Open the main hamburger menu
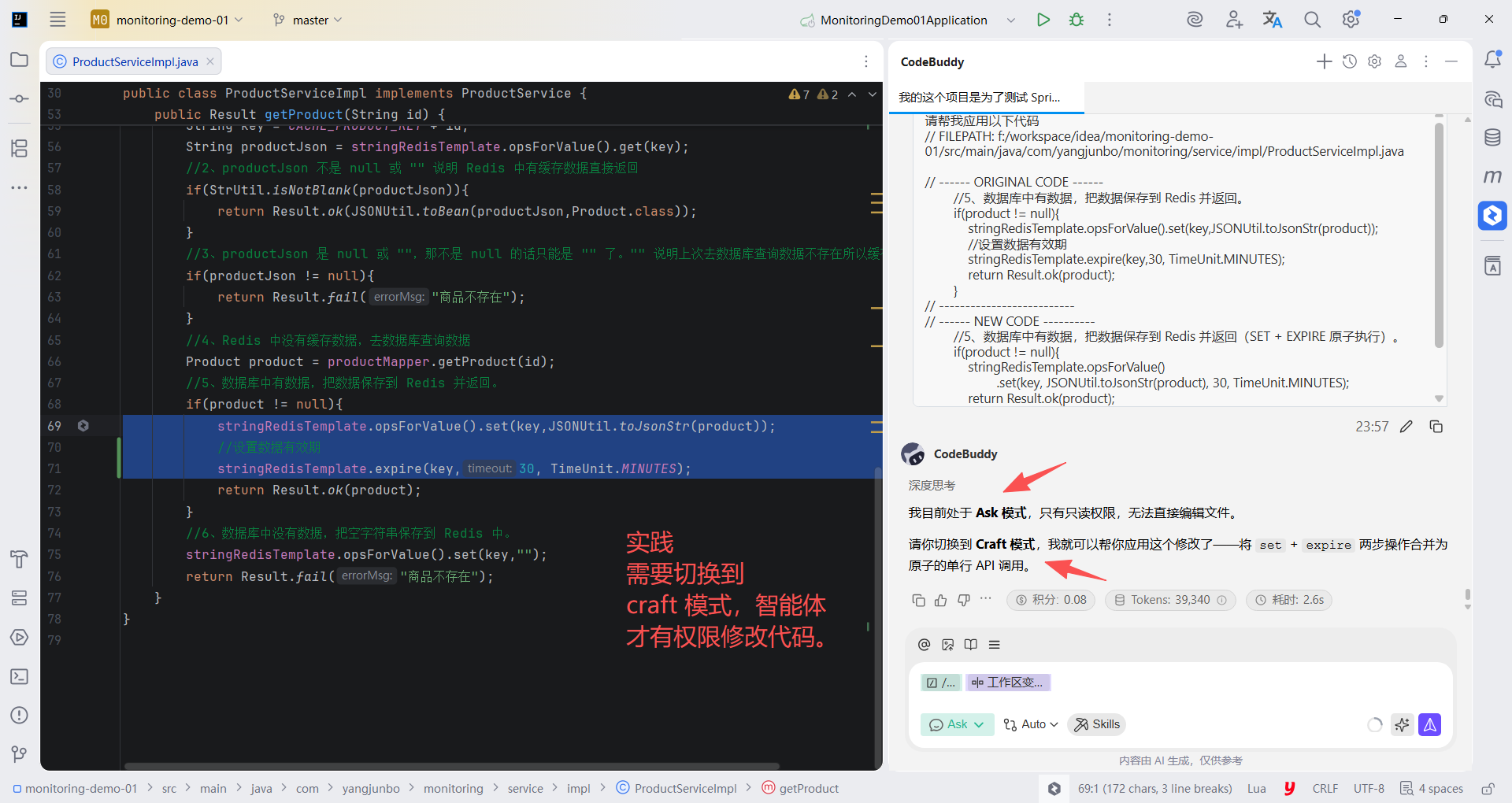This screenshot has width=1512, height=803. 57,20
